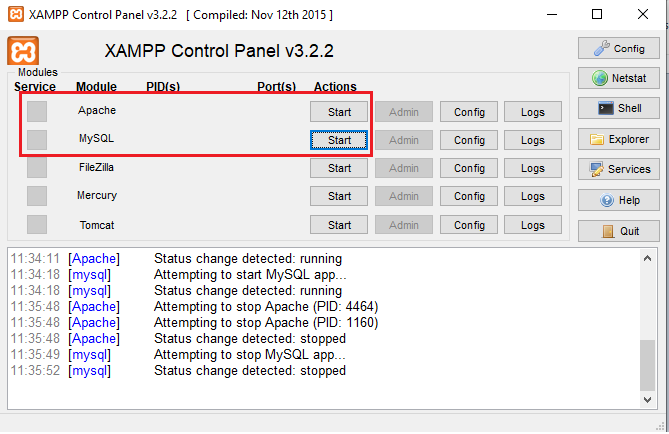The image size is (669, 434).
Task: Click the MySQL module name
Action: point(96,138)
